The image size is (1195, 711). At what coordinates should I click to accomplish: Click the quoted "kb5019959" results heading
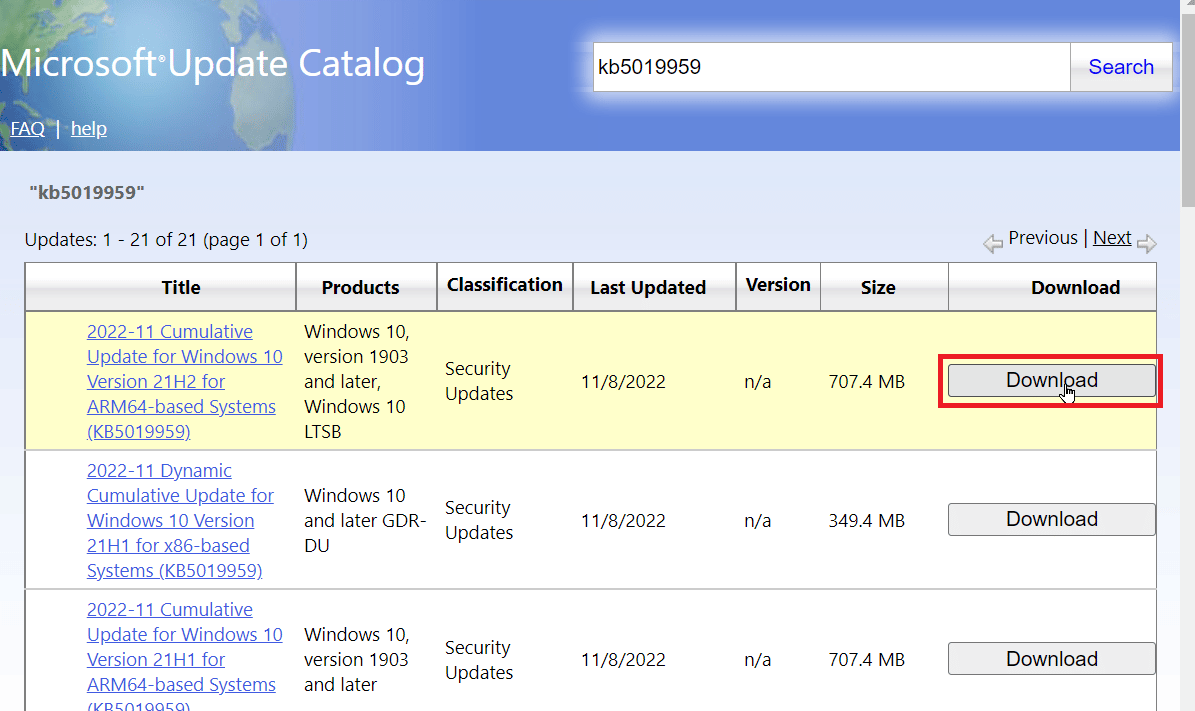(x=87, y=192)
